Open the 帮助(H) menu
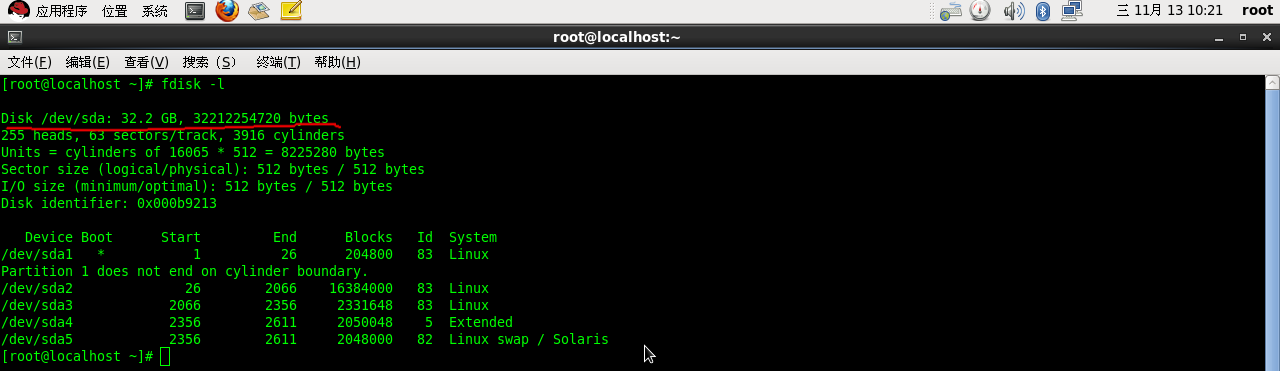The height and width of the screenshot is (371, 1280). click(x=337, y=62)
